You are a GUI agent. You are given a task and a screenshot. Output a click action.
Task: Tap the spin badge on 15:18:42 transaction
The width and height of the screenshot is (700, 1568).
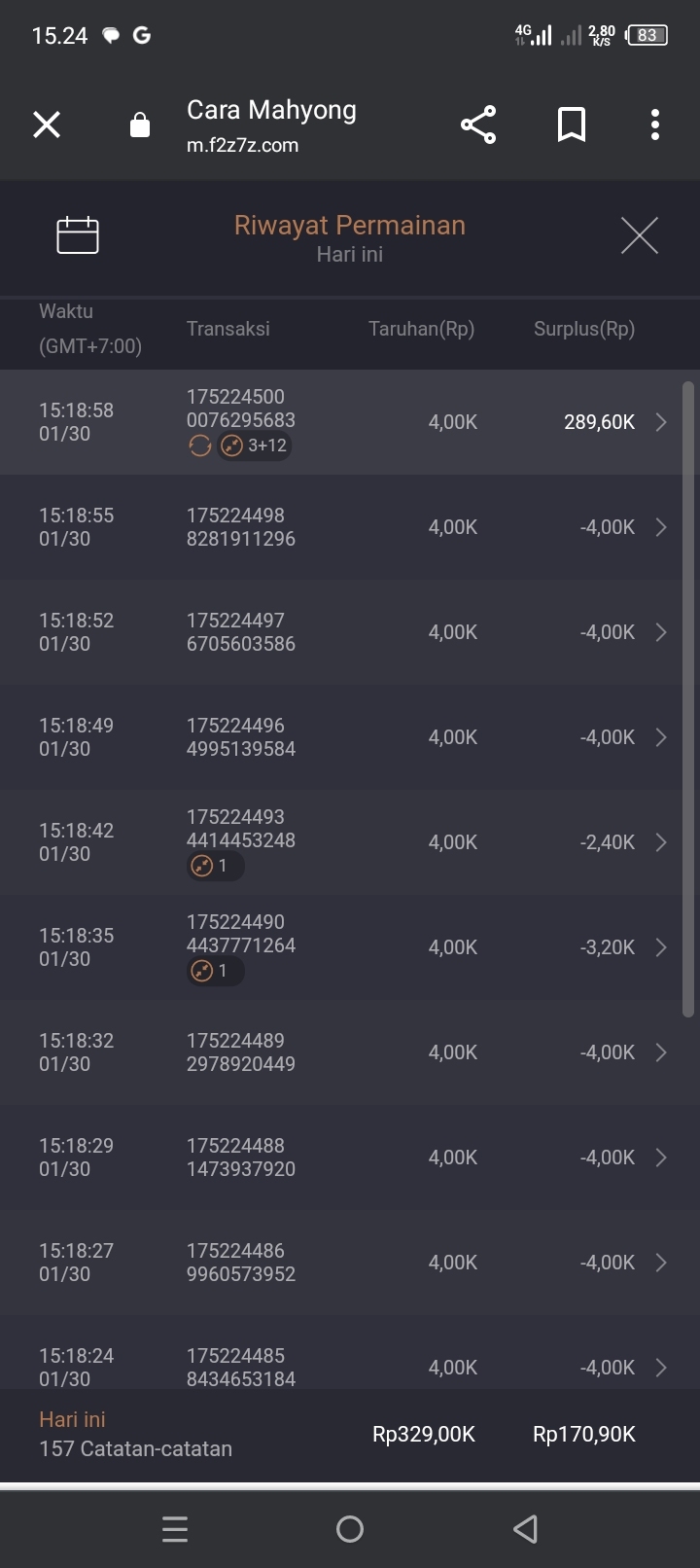pos(214,866)
